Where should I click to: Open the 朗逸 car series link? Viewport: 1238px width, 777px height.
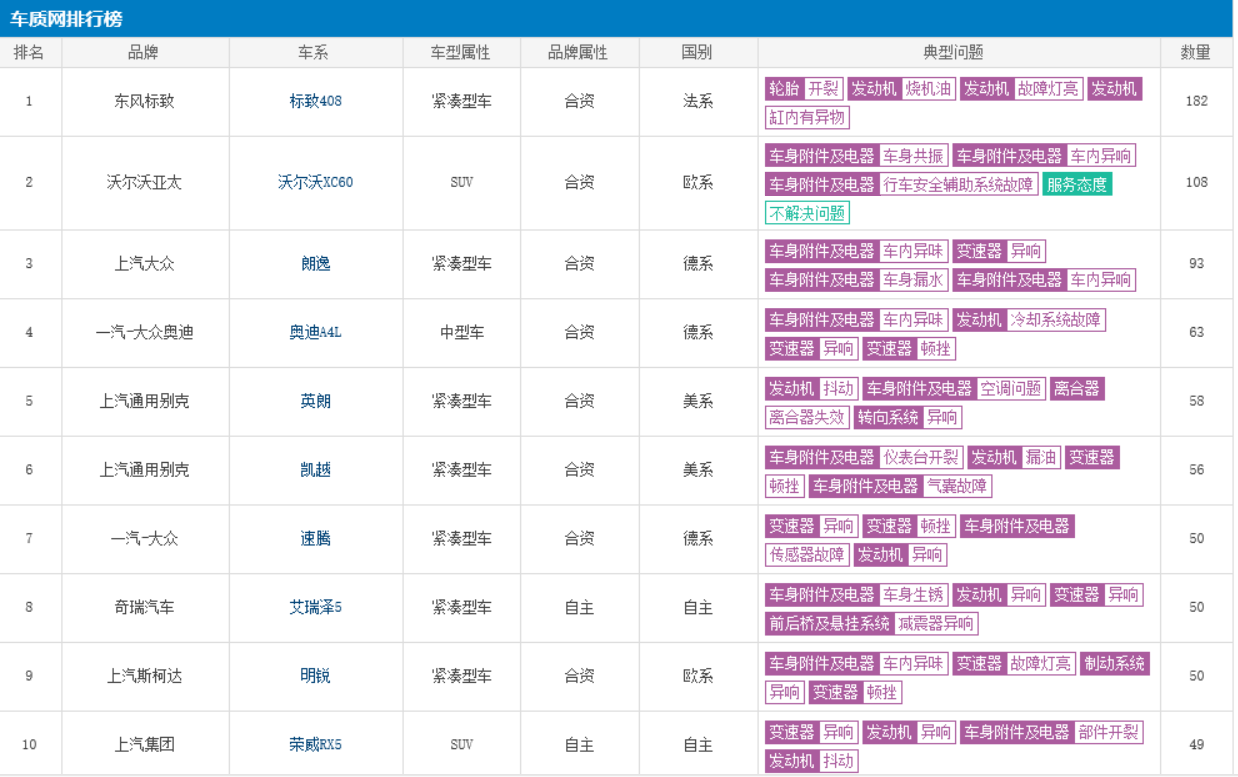tap(315, 263)
